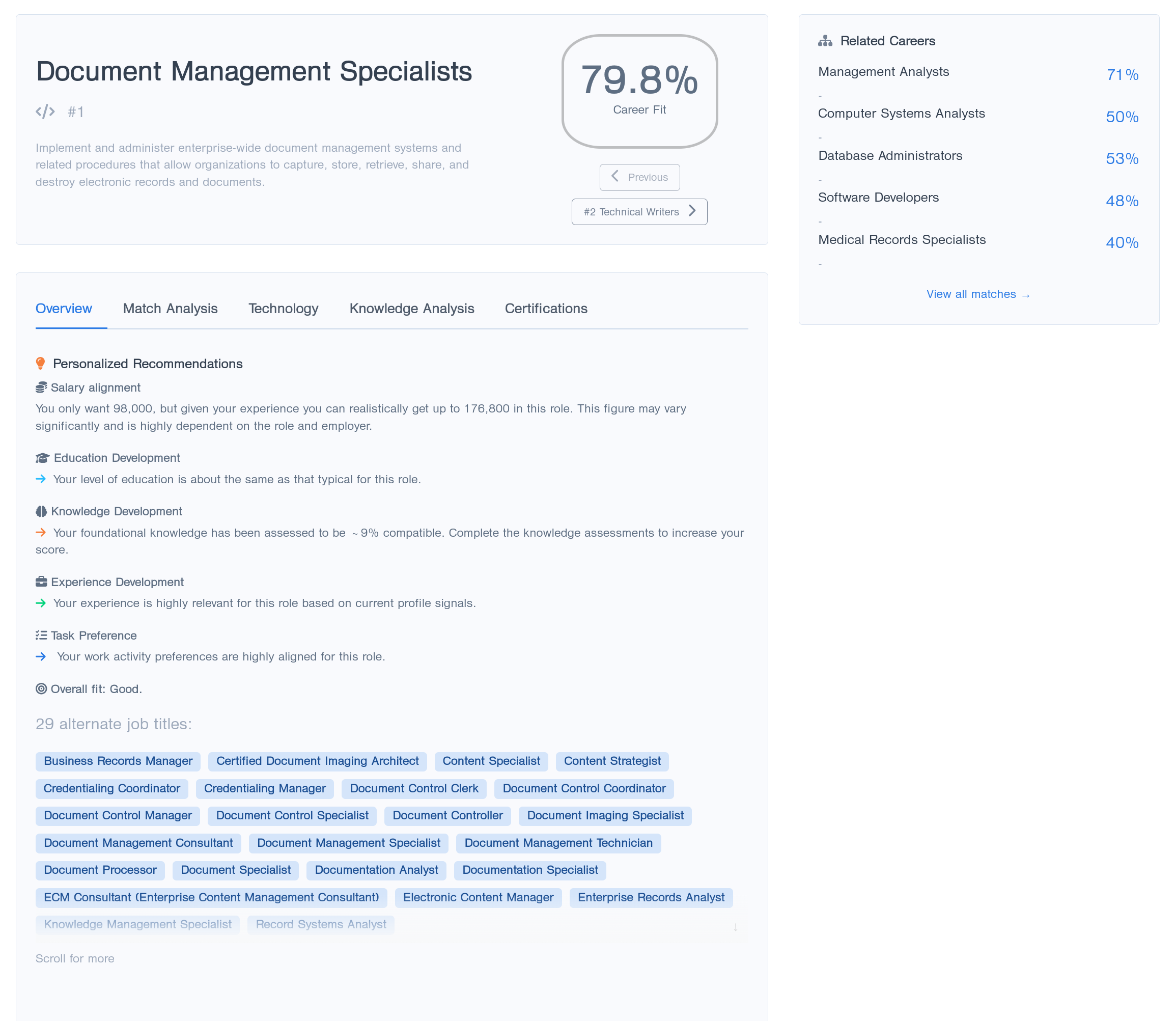The image size is (1176, 1021).
Task: Click the Related Careers hierarchy icon
Action: (825, 41)
